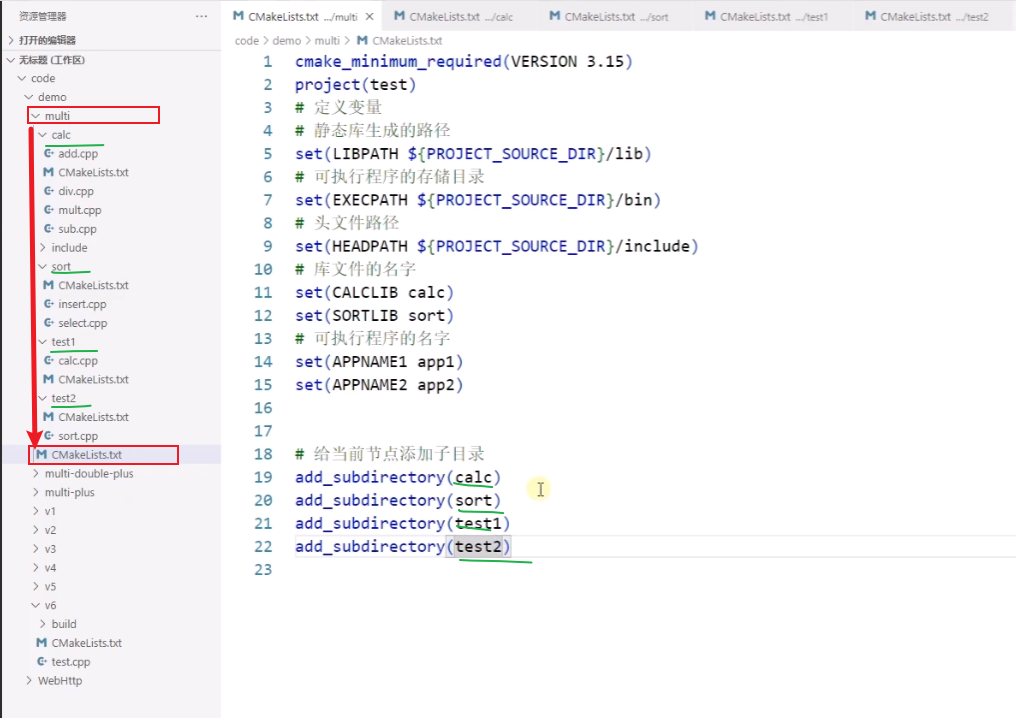
Task: Click line number 18 in the editor gutter
Action: pyautogui.click(x=263, y=453)
